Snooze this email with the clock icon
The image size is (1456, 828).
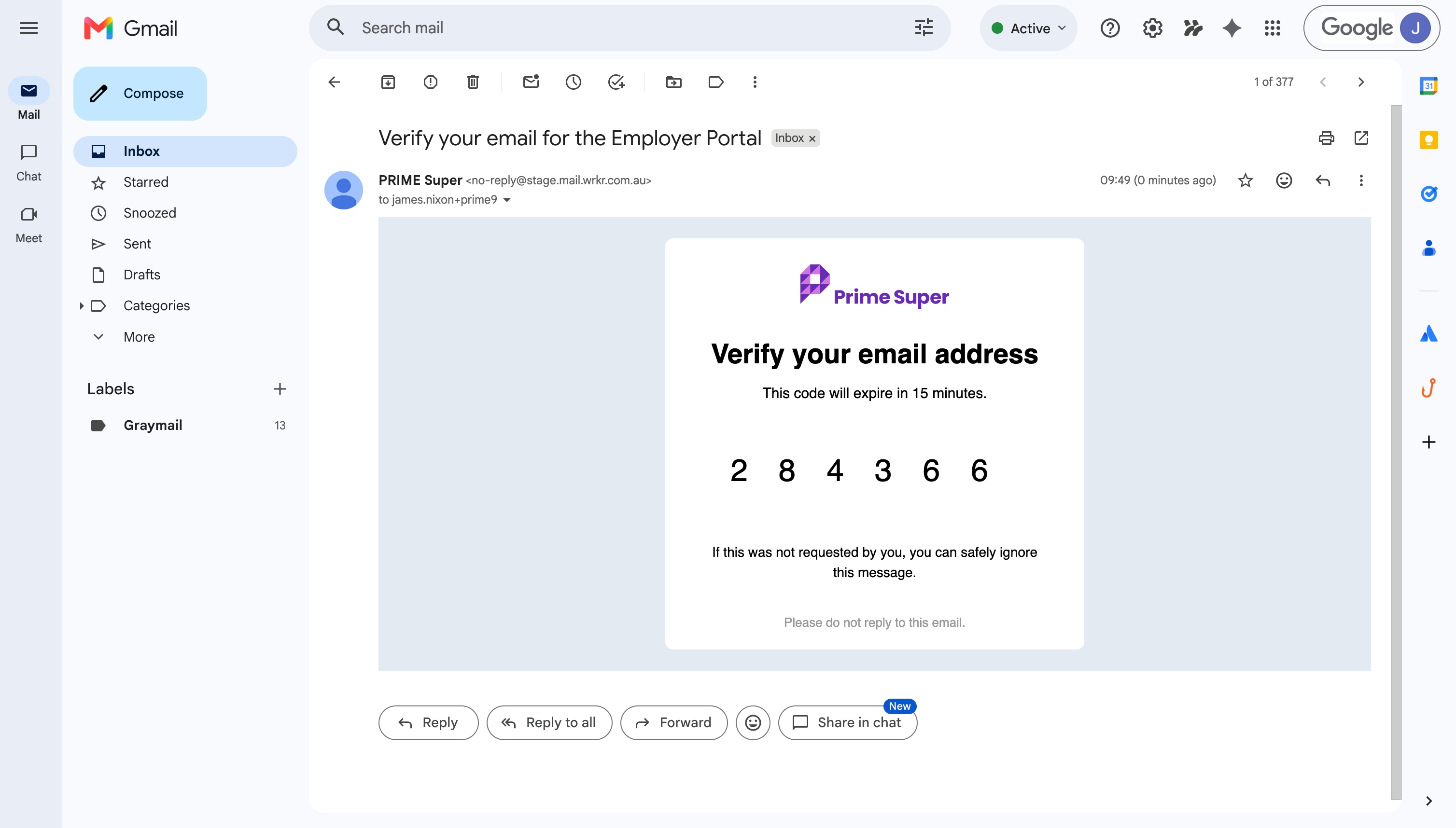[573, 82]
